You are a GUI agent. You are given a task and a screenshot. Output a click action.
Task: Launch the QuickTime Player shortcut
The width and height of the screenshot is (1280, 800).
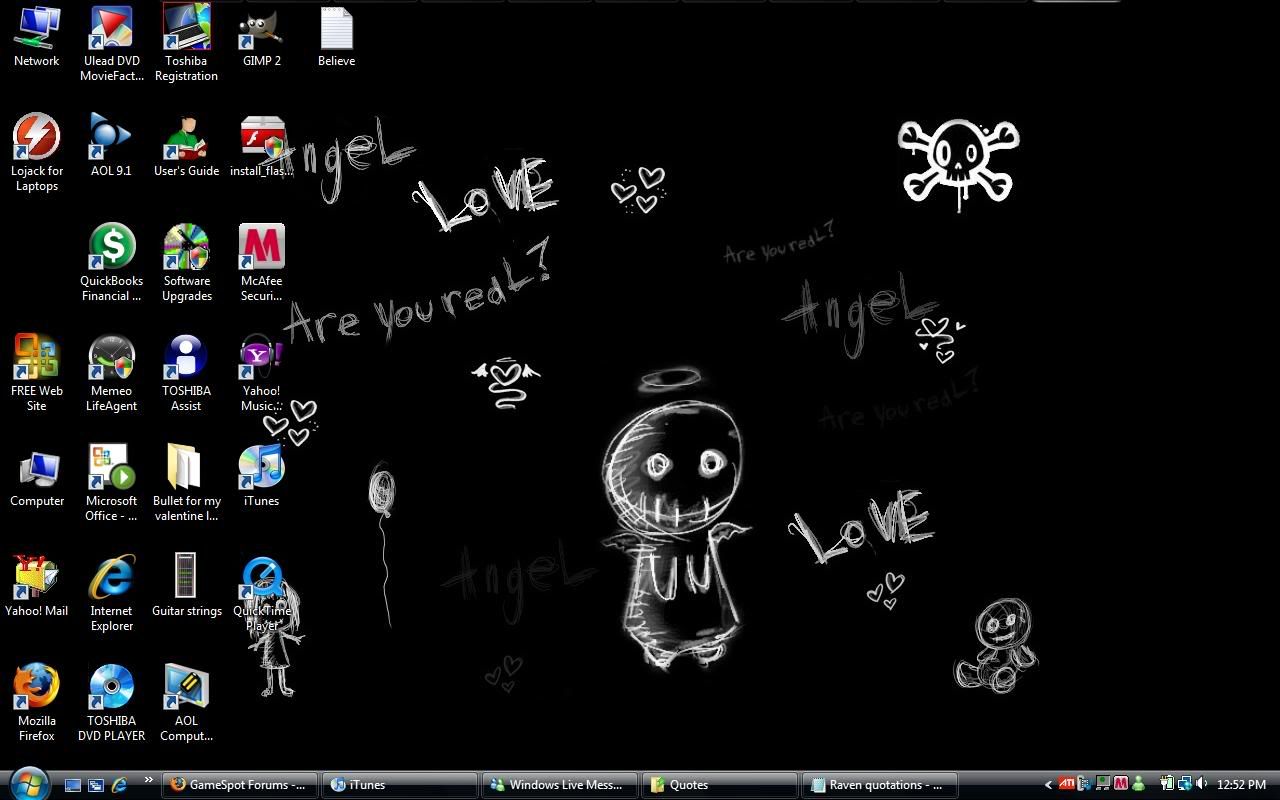click(262, 593)
